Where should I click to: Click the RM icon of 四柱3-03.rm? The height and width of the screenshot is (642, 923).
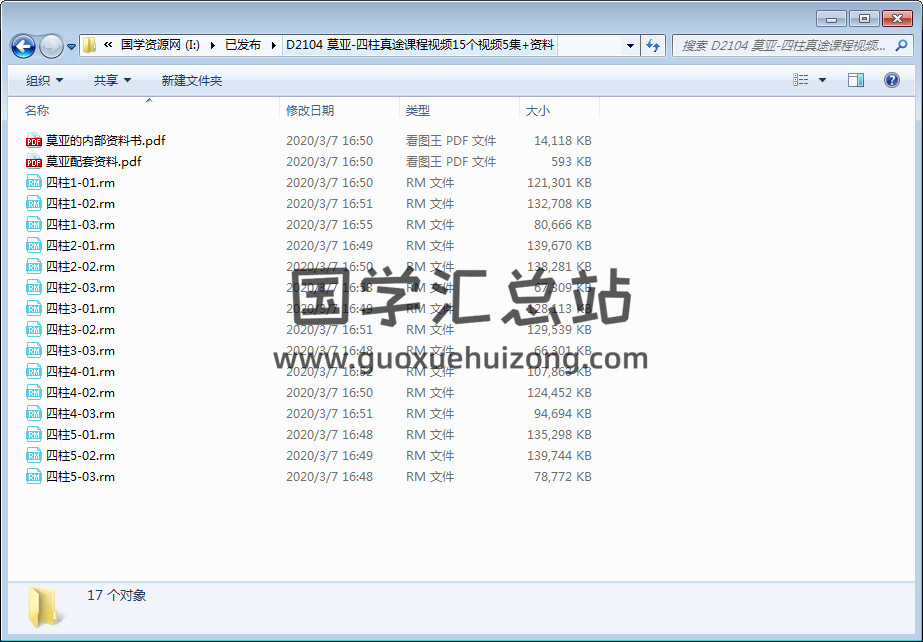[34, 351]
